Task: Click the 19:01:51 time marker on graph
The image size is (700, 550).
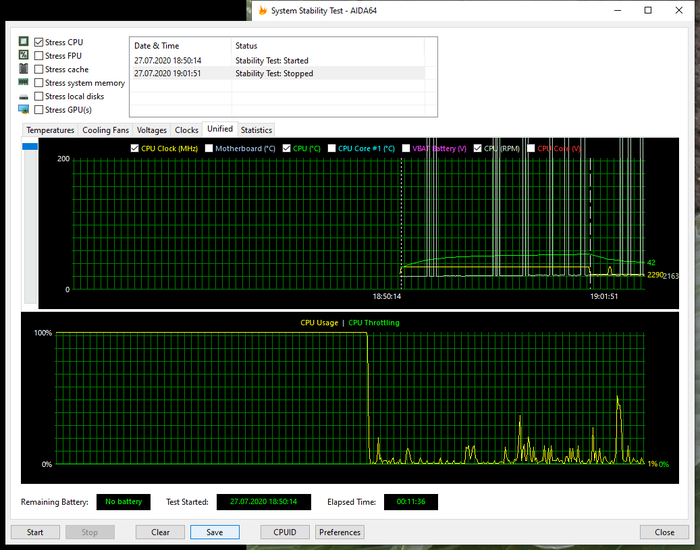Action: click(x=604, y=296)
